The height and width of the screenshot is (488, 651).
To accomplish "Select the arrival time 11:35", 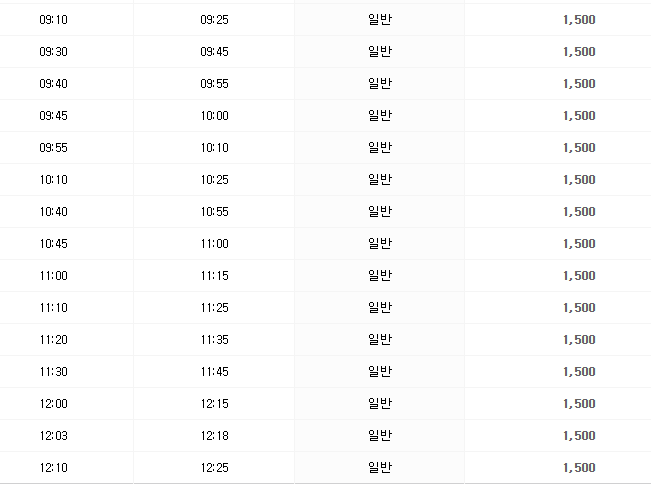I will point(214,340).
